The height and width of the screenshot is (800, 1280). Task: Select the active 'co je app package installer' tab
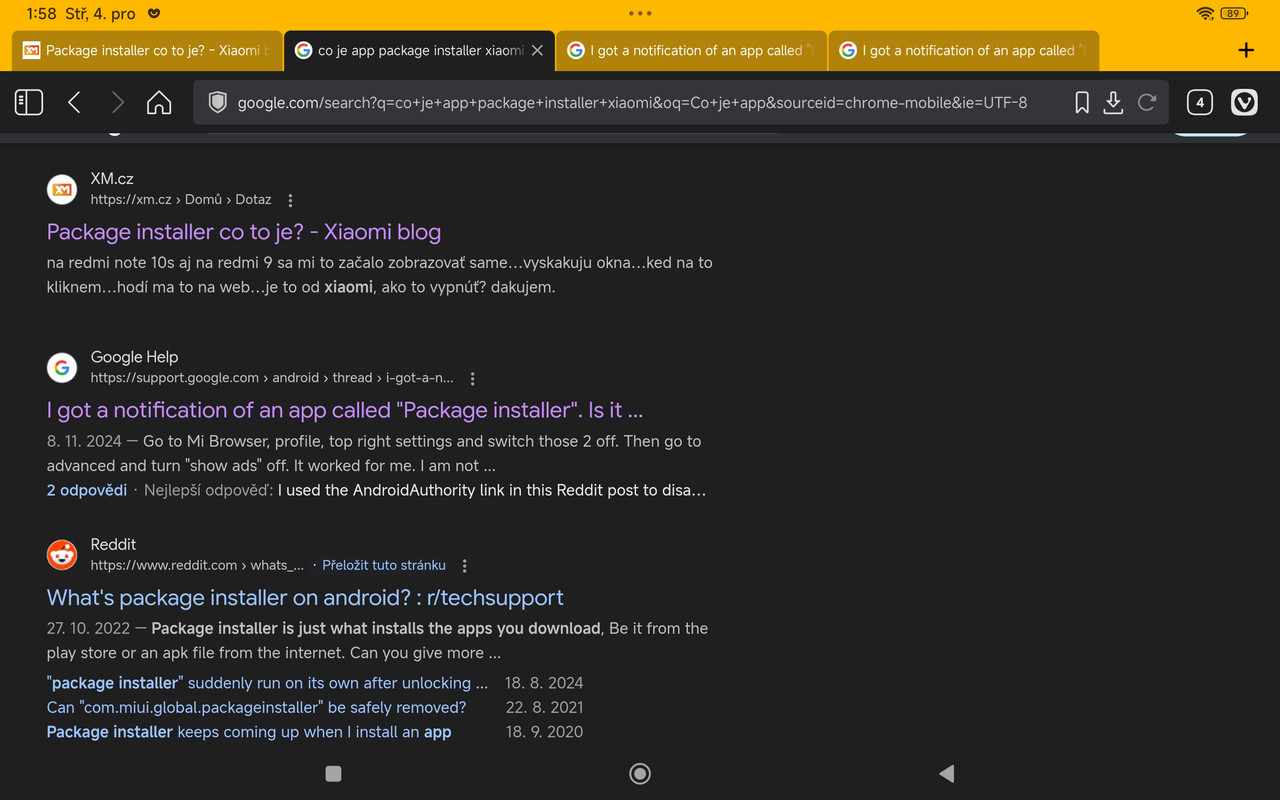tap(420, 50)
